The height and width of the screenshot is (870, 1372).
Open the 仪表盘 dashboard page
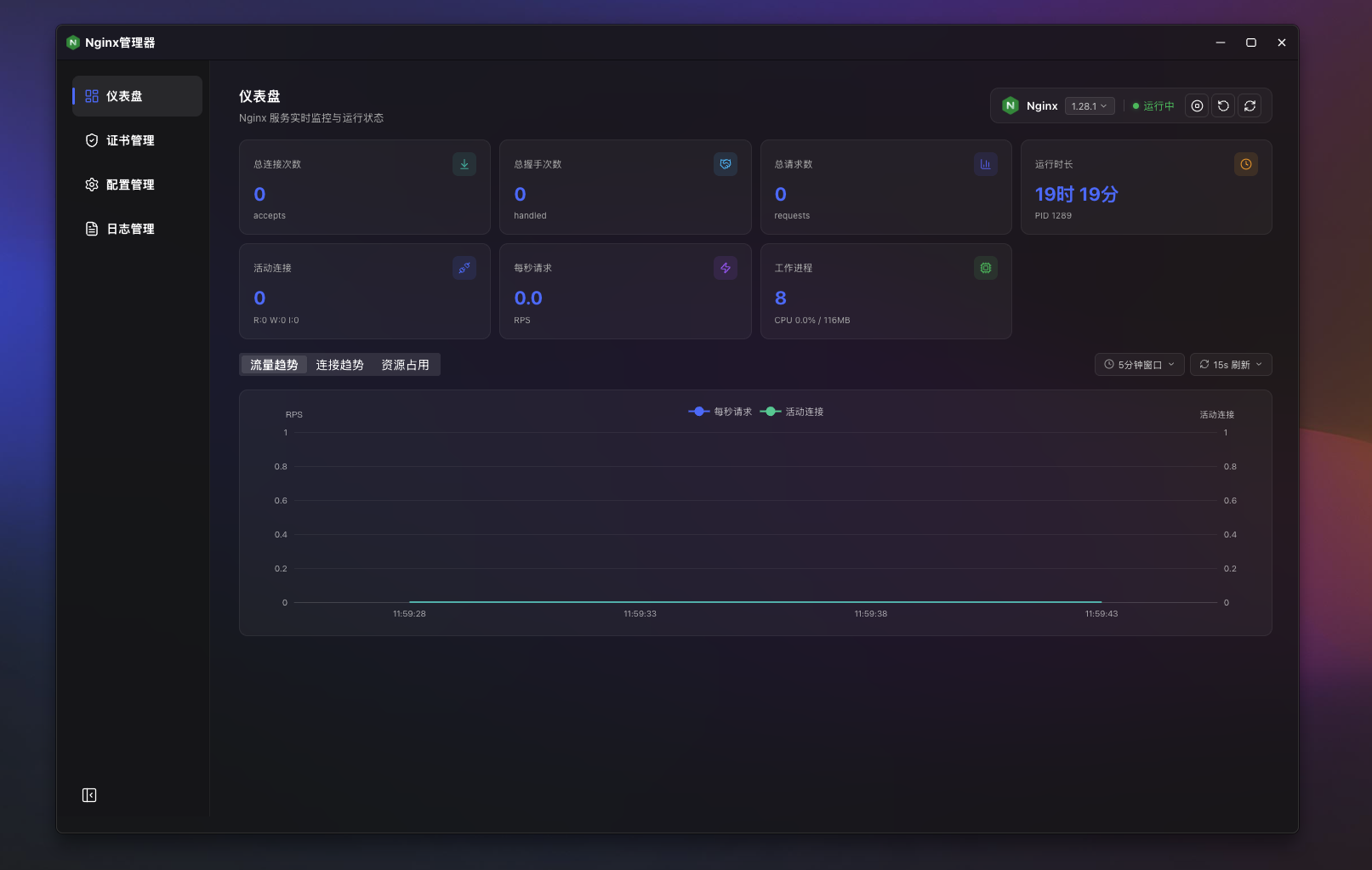pos(137,96)
